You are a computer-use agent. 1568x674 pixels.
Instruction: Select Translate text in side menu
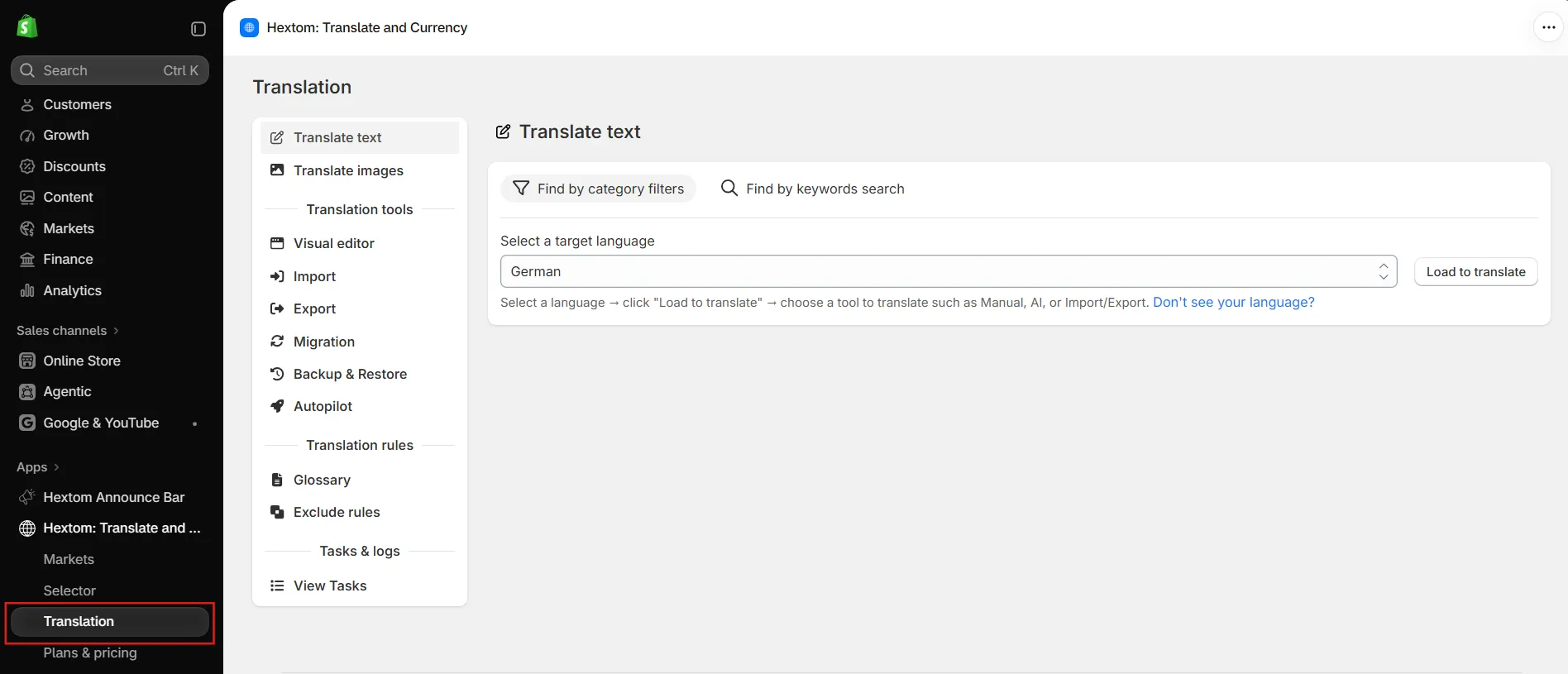pos(360,137)
